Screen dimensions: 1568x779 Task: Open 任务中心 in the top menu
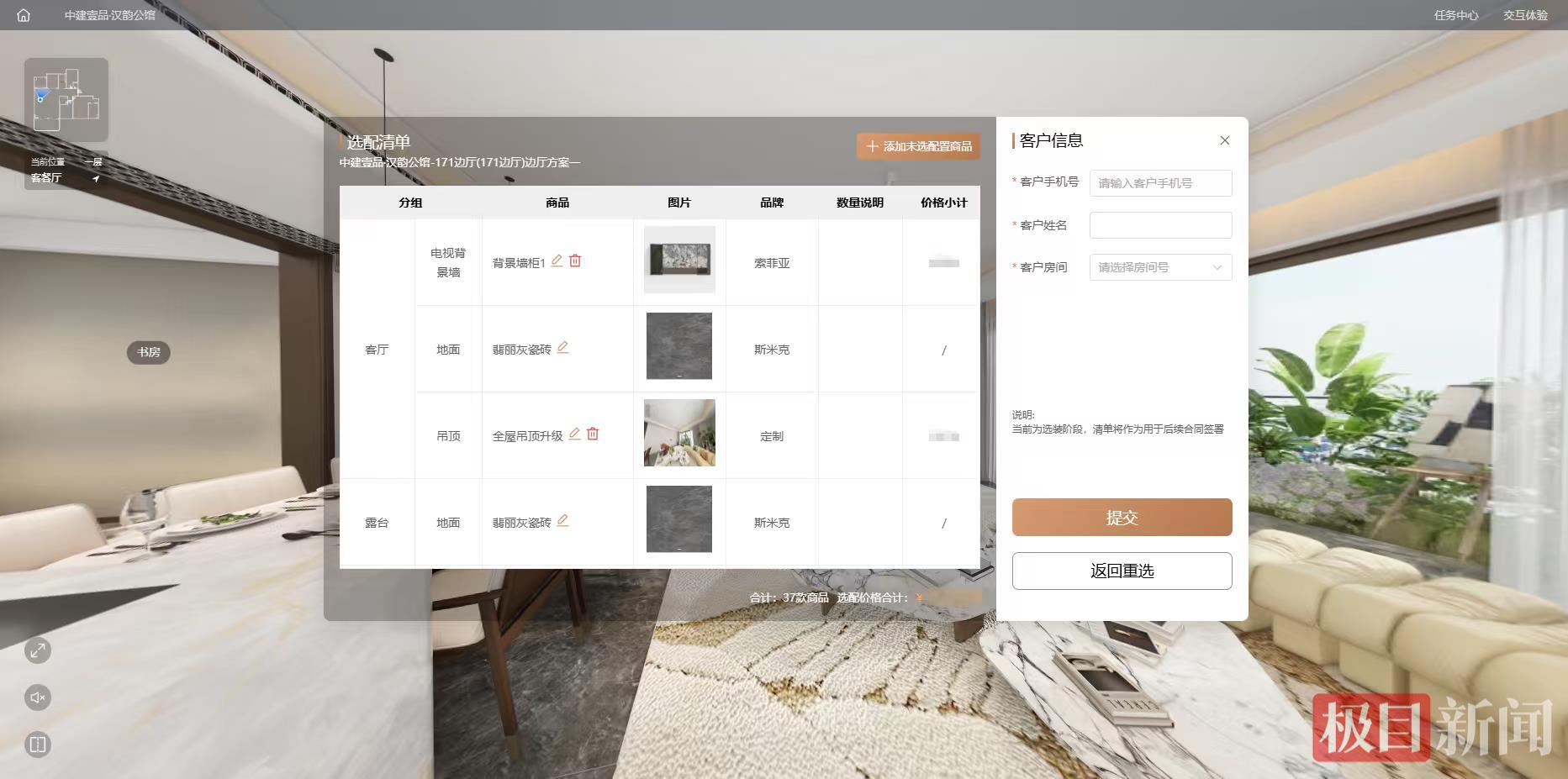point(1455,15)
